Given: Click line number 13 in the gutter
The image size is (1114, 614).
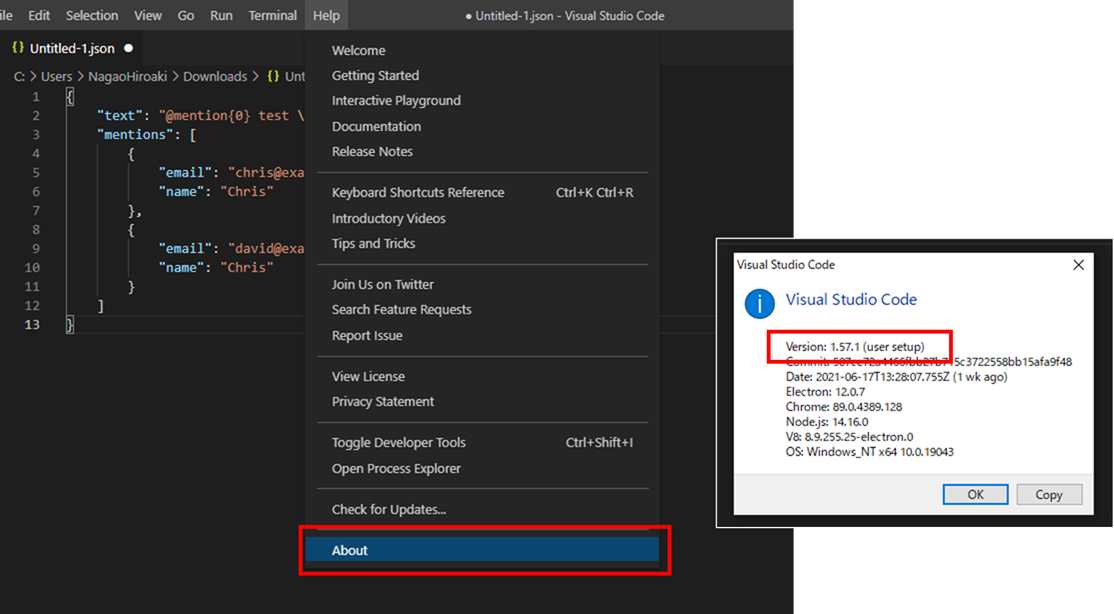Looking at the screenshot, I should click(32, 324).
